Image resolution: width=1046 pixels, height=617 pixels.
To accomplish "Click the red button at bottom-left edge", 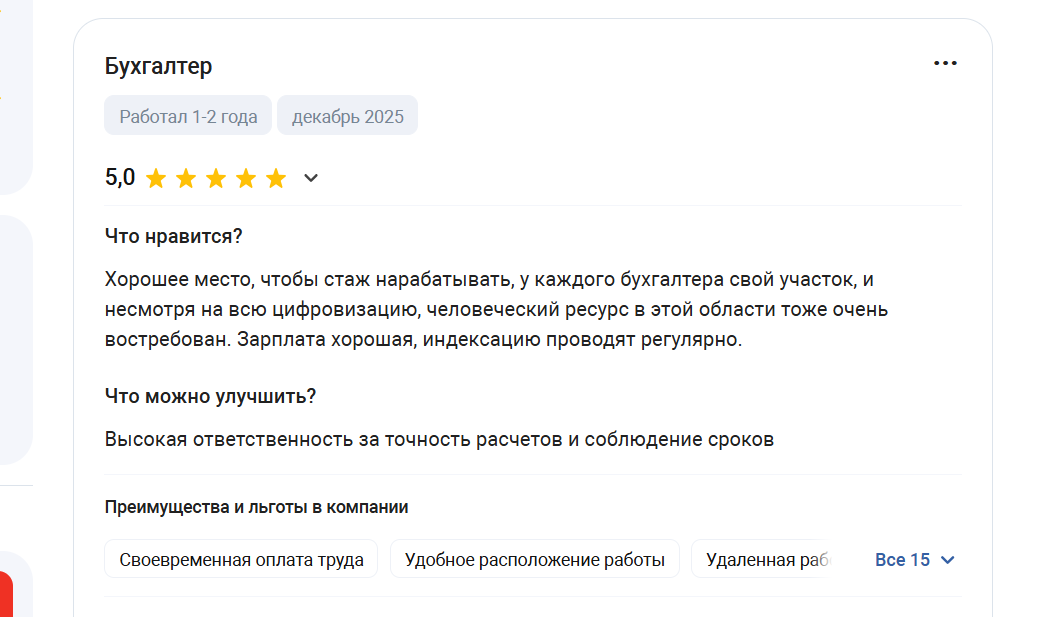I will 6,594.
